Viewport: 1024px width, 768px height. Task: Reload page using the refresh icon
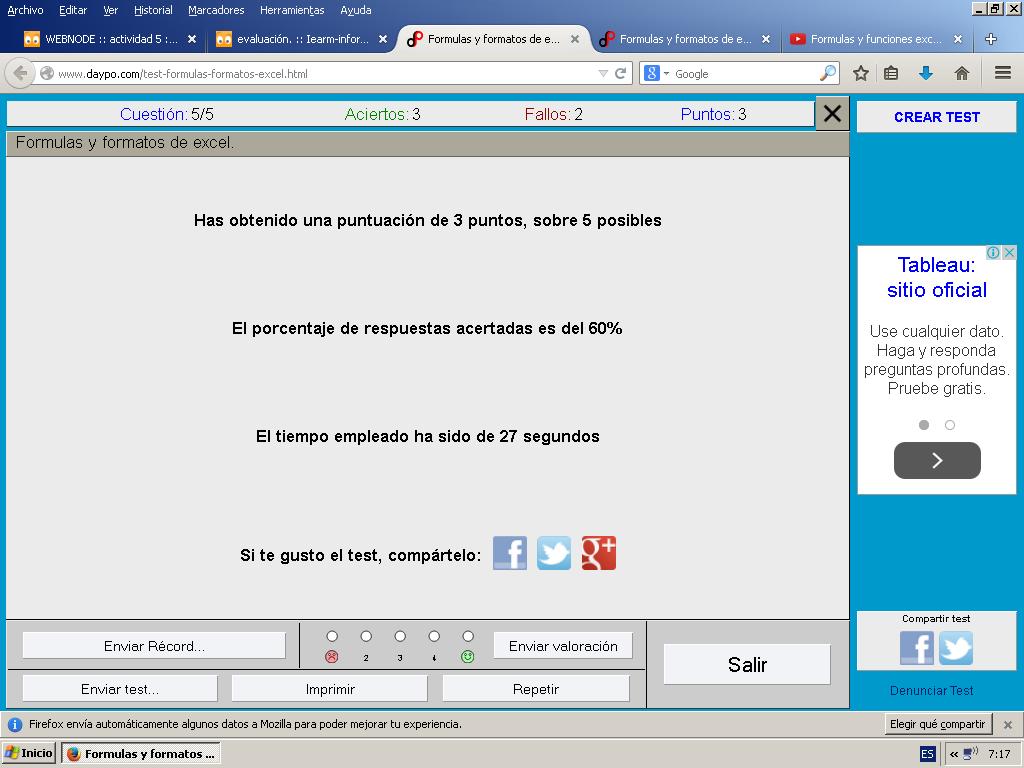[x=621, y=74]
